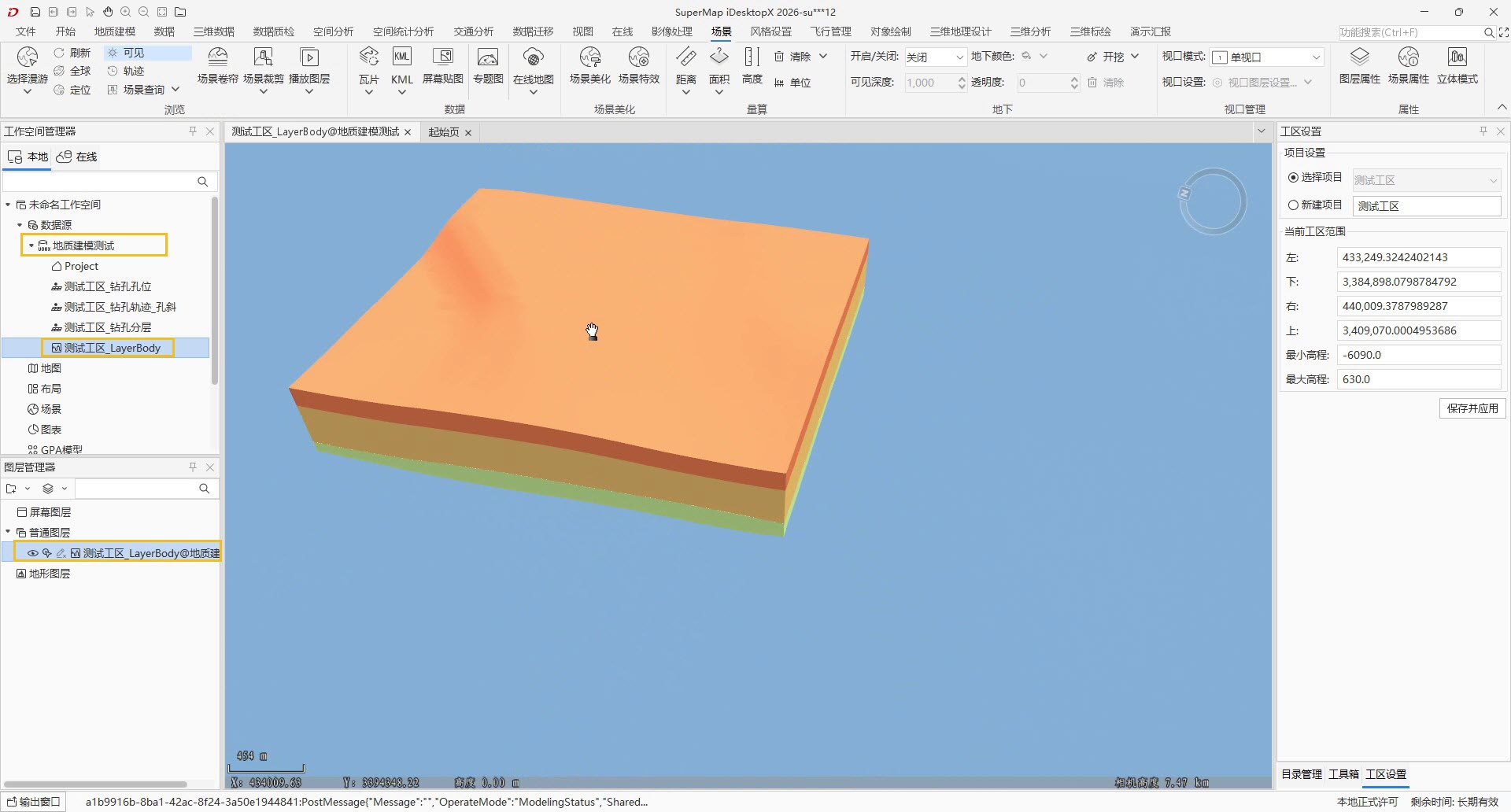Switch to the 工具箱 bottom tab

tap(1343, 774)
